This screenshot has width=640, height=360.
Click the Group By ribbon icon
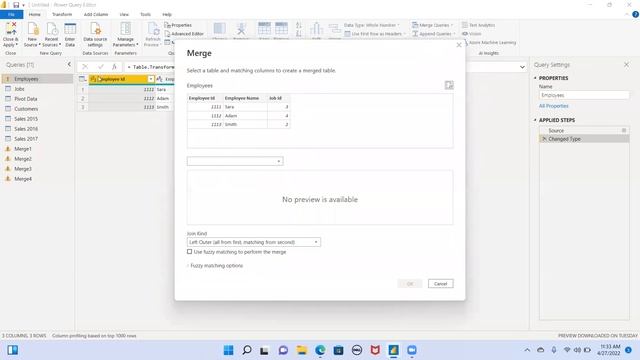tap(334, 29)
